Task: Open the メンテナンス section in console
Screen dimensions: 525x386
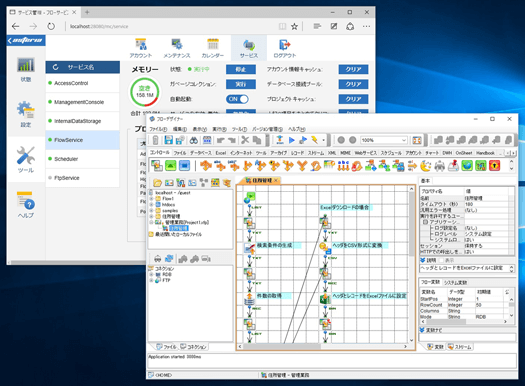Action: tap(177, 48)
